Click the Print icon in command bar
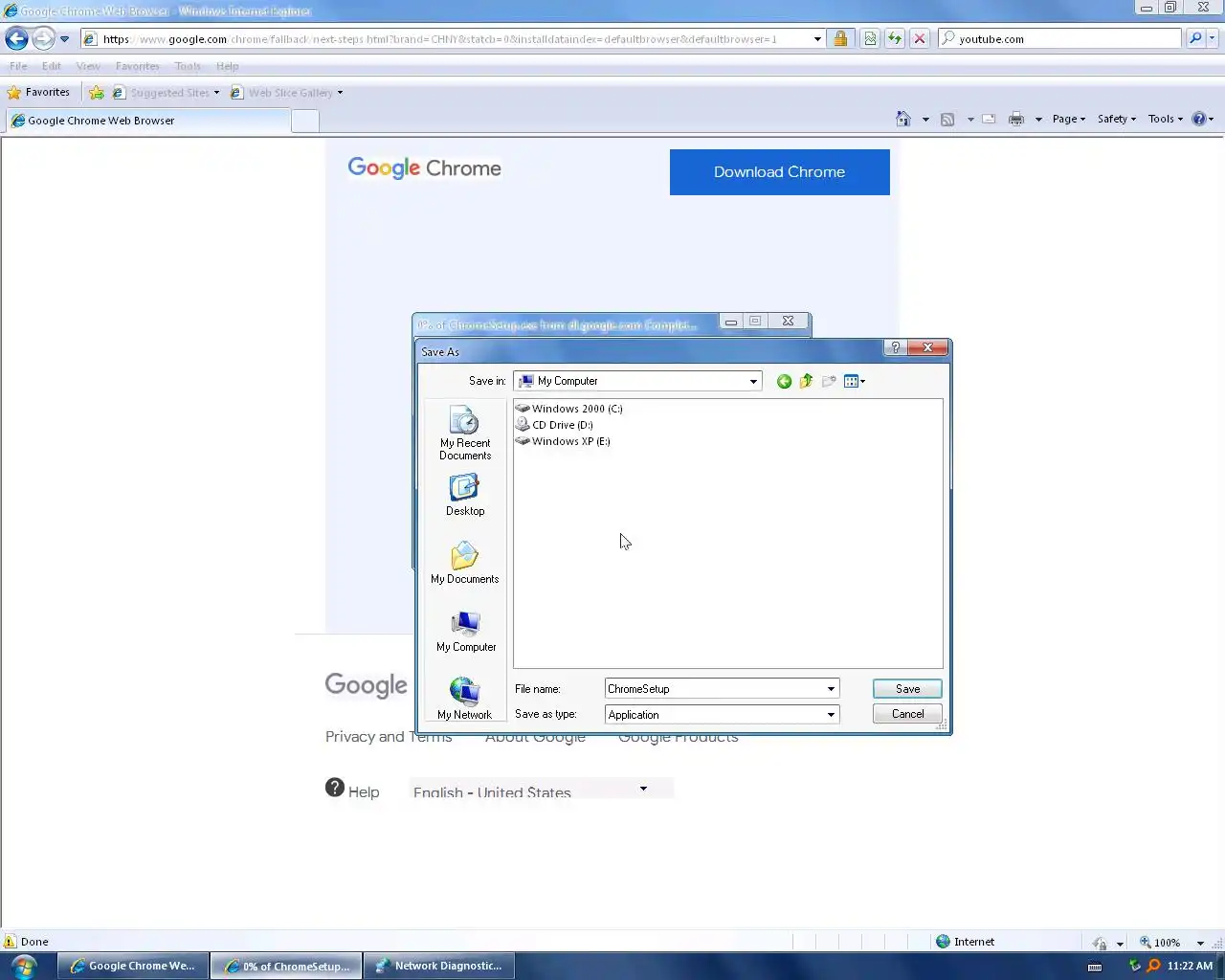Image resolution: width=1225 pixels, height=980 pixels. tap(1016, 119)
